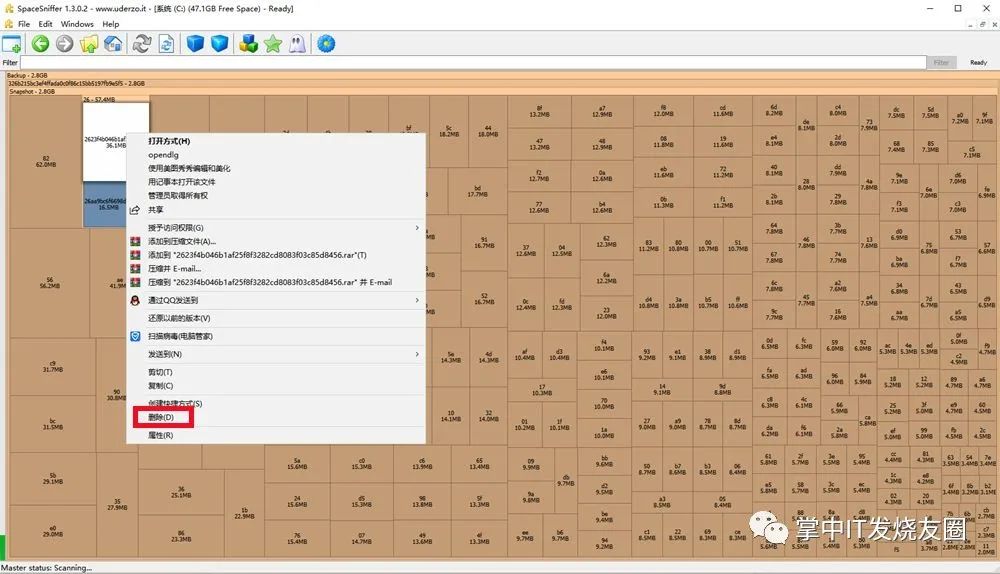Screen dimensions: 1000x574
Task: Click Master status: Scanning... in status bar
Action: [x=47, y=568]
